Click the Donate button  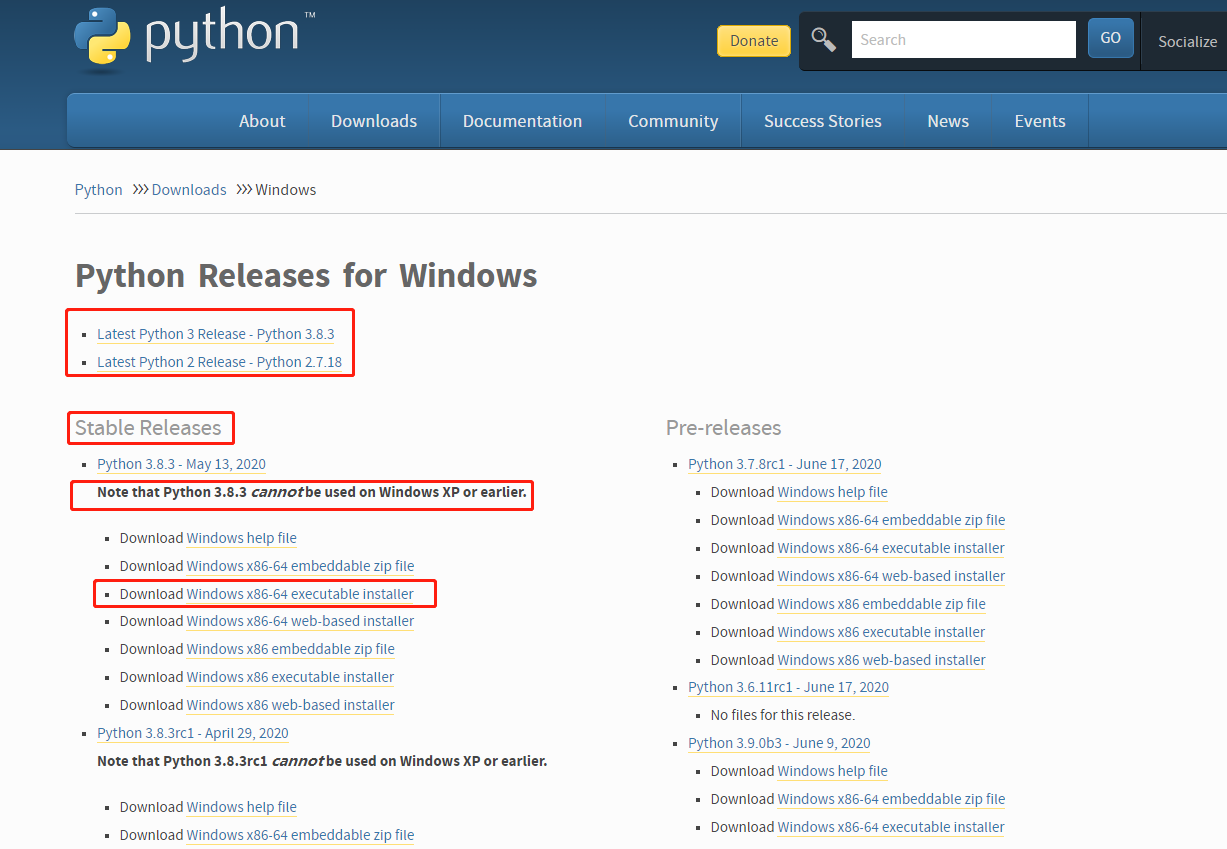click(753, 41)
